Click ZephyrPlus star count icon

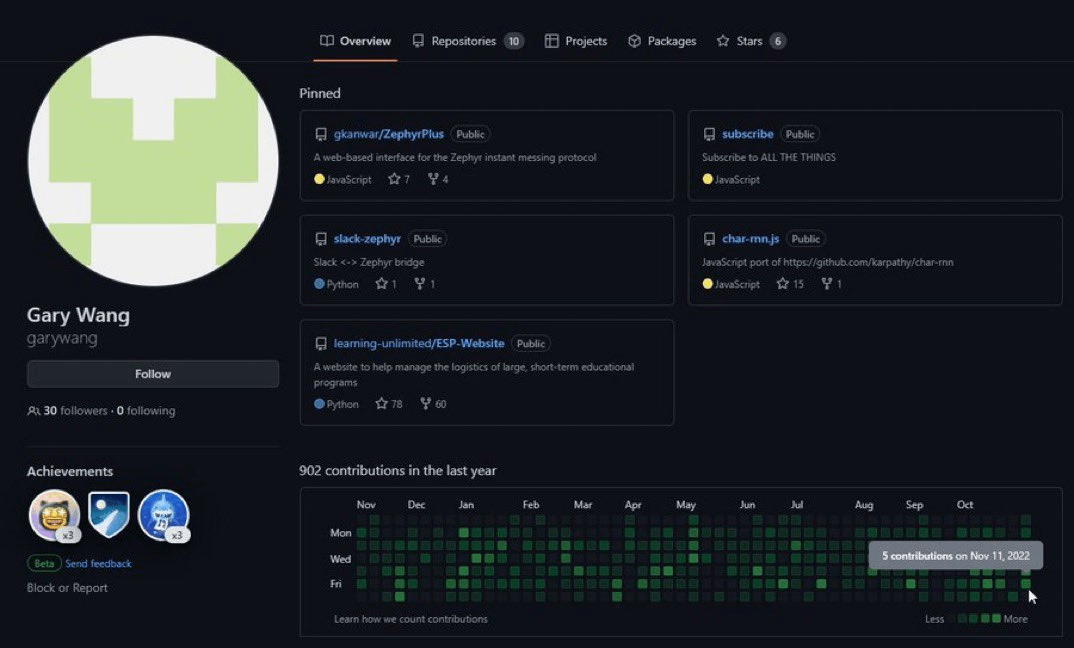(394, 179)
